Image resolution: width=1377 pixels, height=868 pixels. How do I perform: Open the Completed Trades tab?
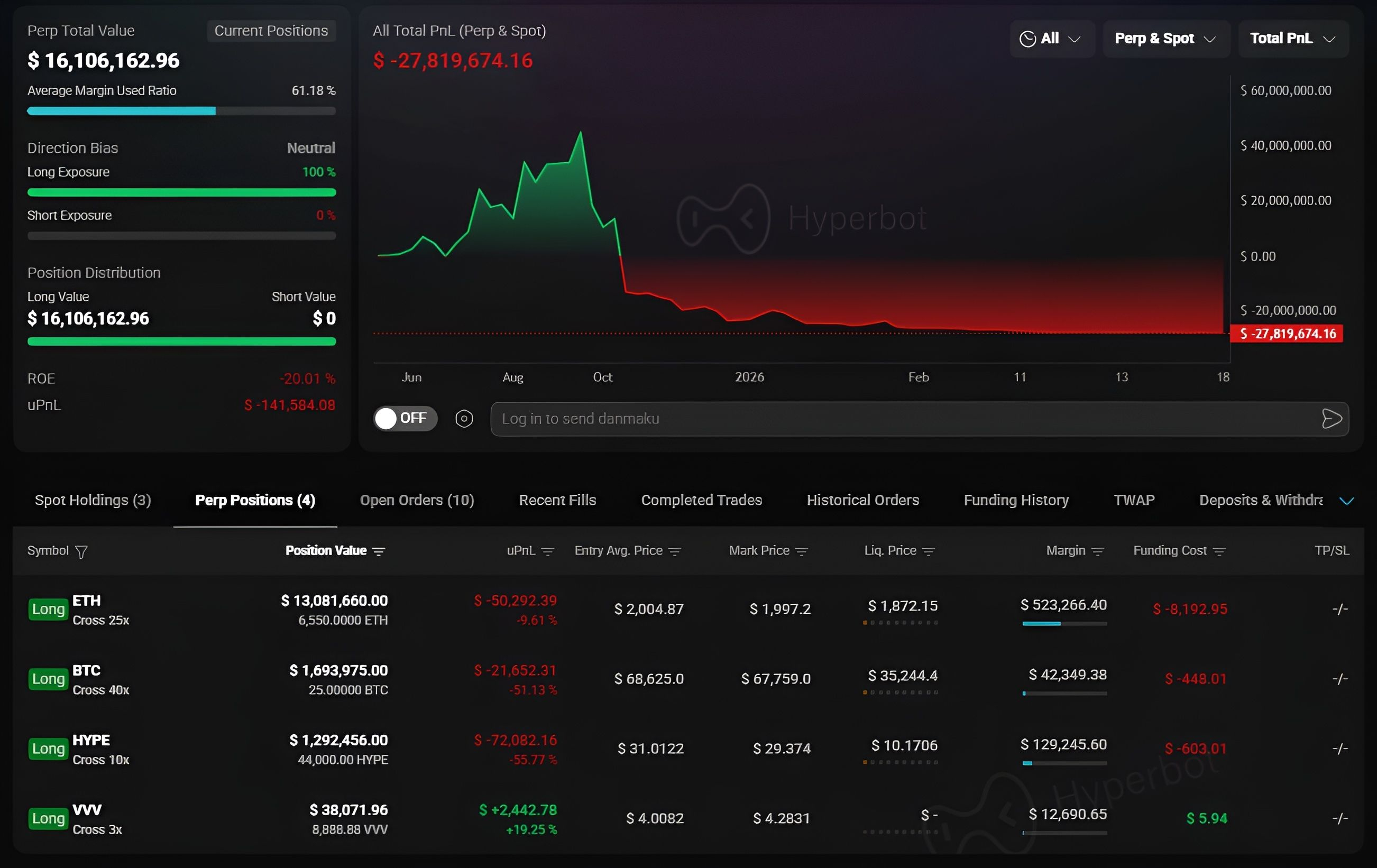point(702,500)
